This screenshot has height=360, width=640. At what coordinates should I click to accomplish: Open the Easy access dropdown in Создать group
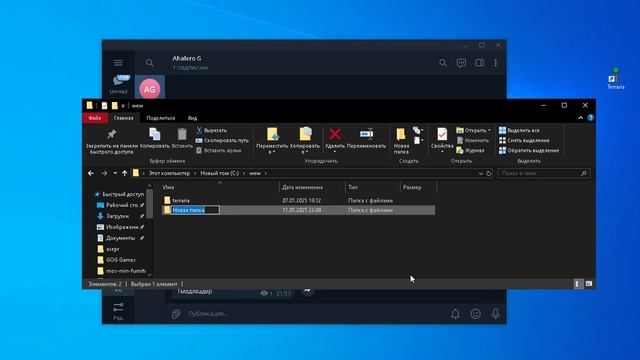(418, 140)
